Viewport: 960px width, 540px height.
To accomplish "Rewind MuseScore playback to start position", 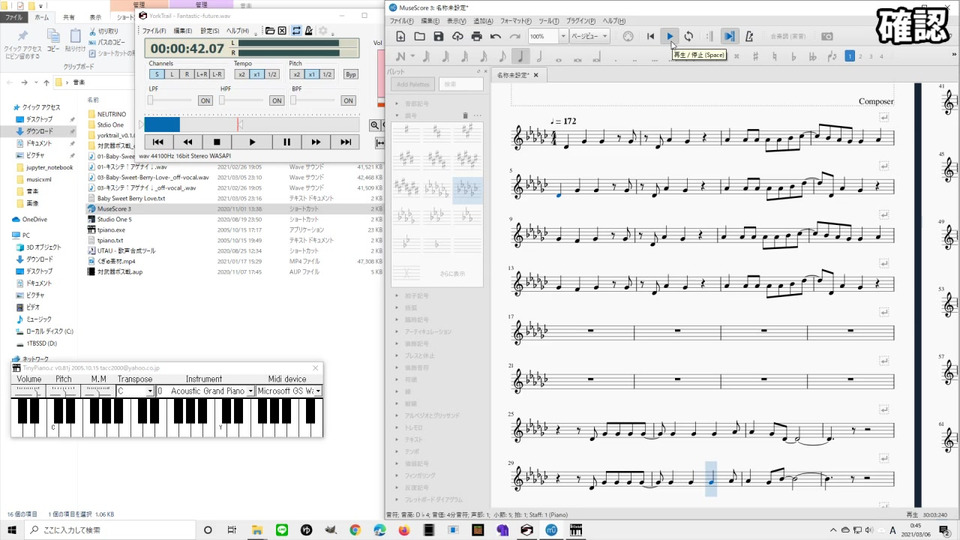I will click(x=650, y=37).
